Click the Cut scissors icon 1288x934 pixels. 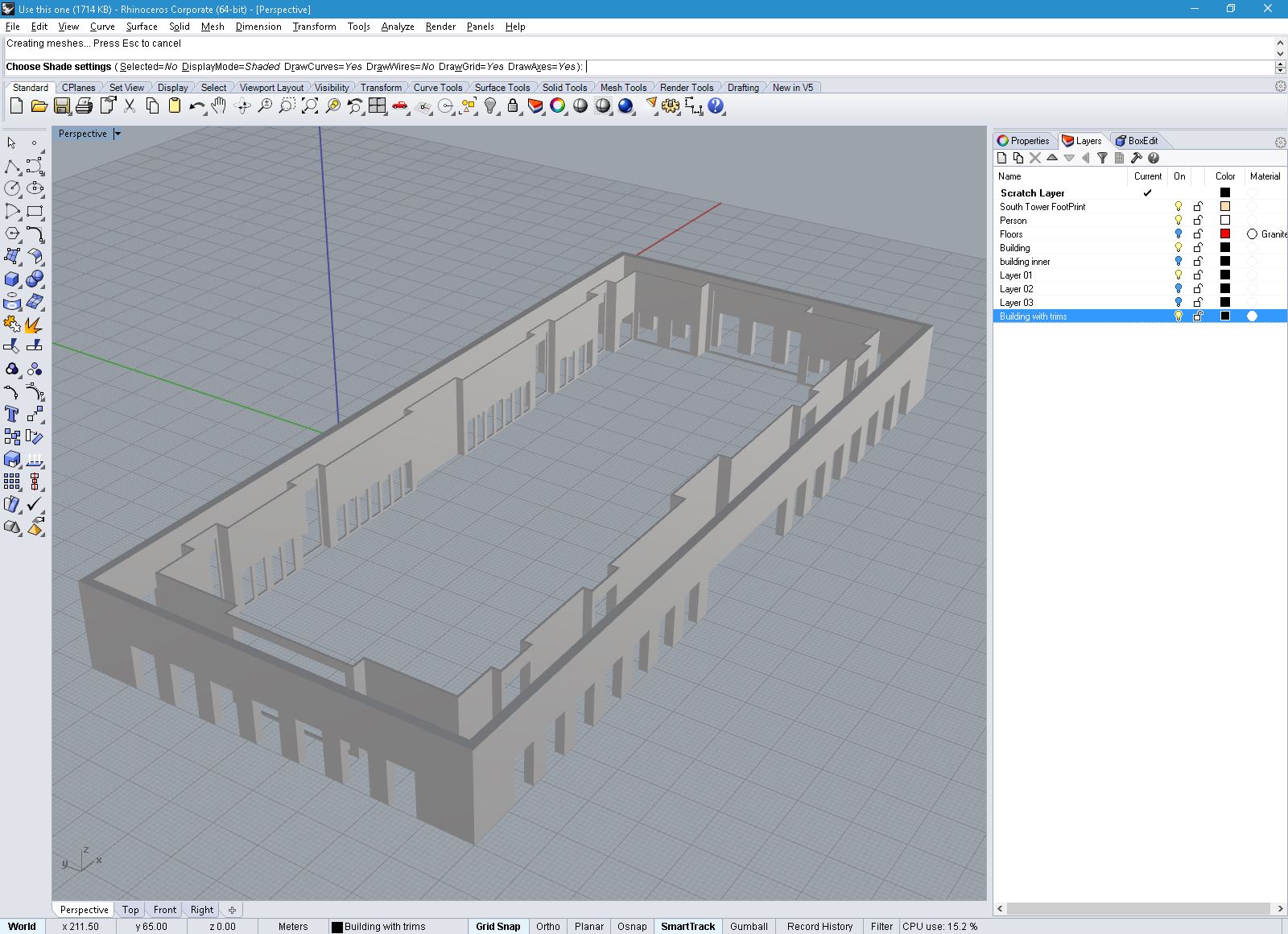[x=129, y=105]
